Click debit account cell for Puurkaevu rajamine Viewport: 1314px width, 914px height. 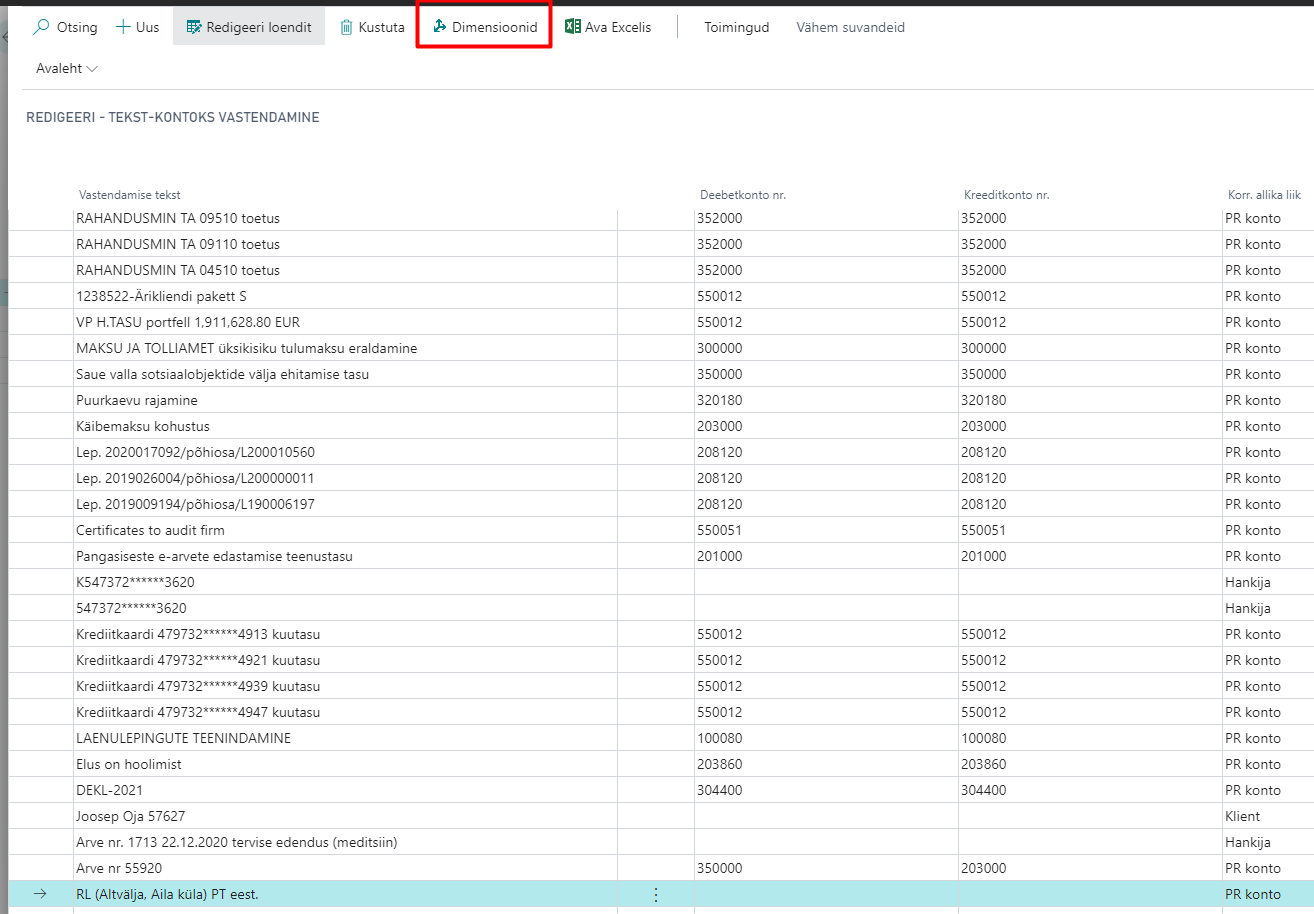coord(720,400)
